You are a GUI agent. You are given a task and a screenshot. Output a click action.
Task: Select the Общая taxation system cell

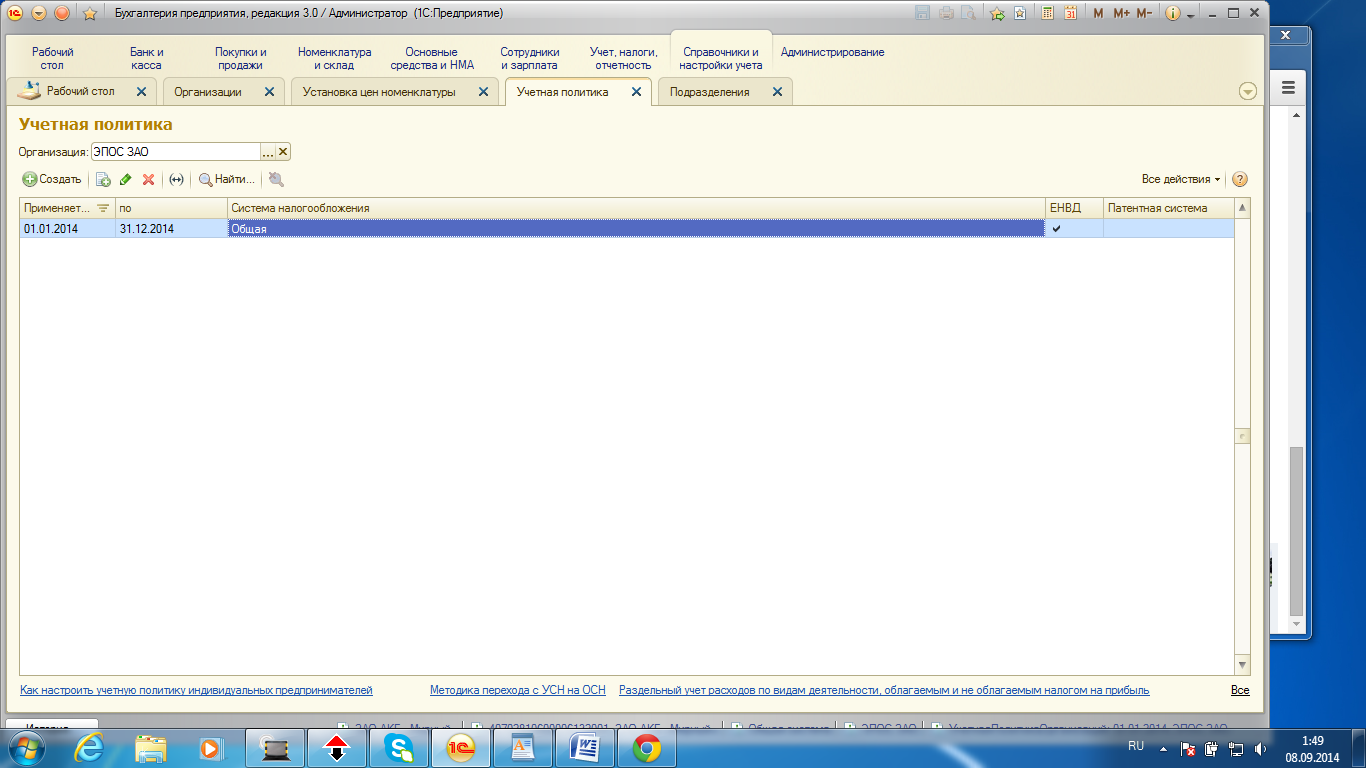(637, 229)
